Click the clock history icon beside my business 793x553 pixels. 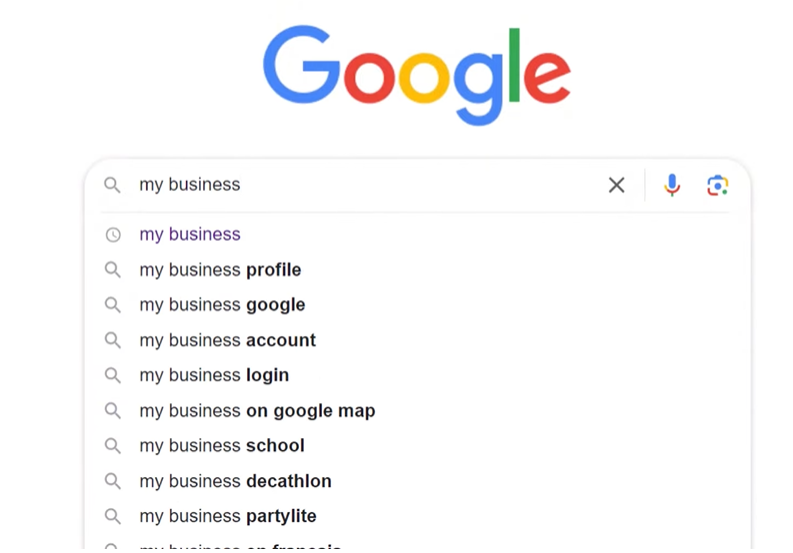pos(113,235)
